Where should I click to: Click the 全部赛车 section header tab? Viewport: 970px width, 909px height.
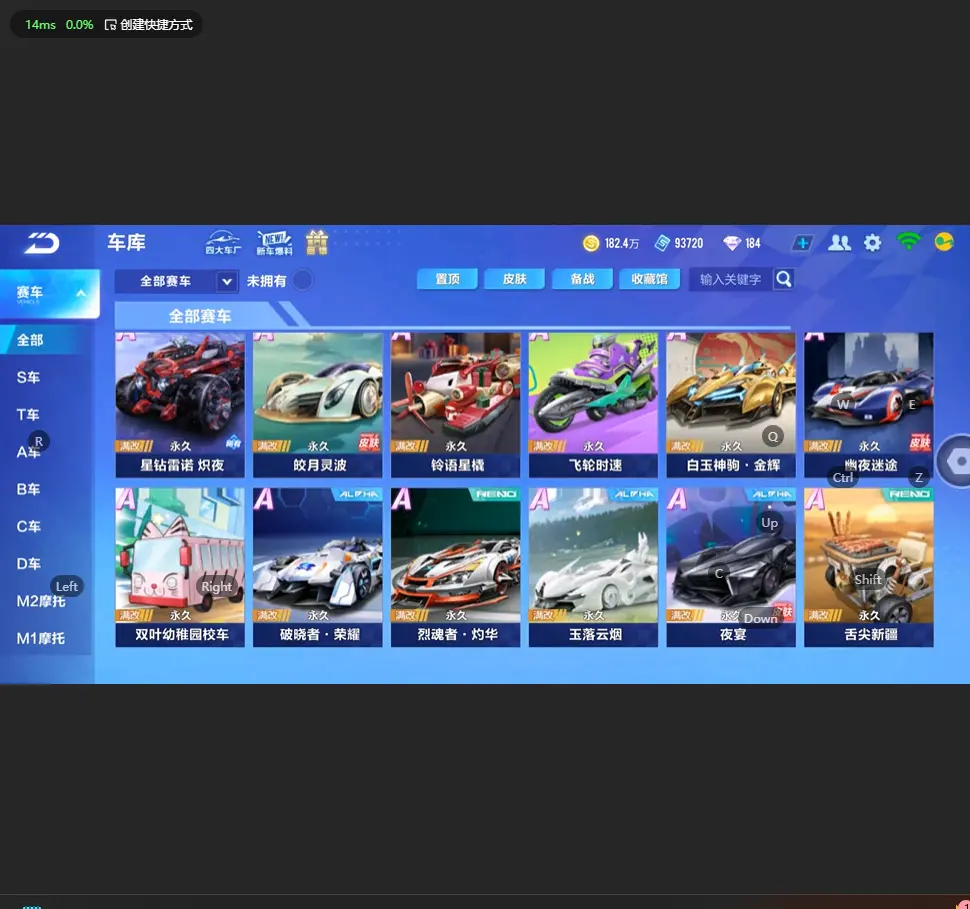[199, 316]
